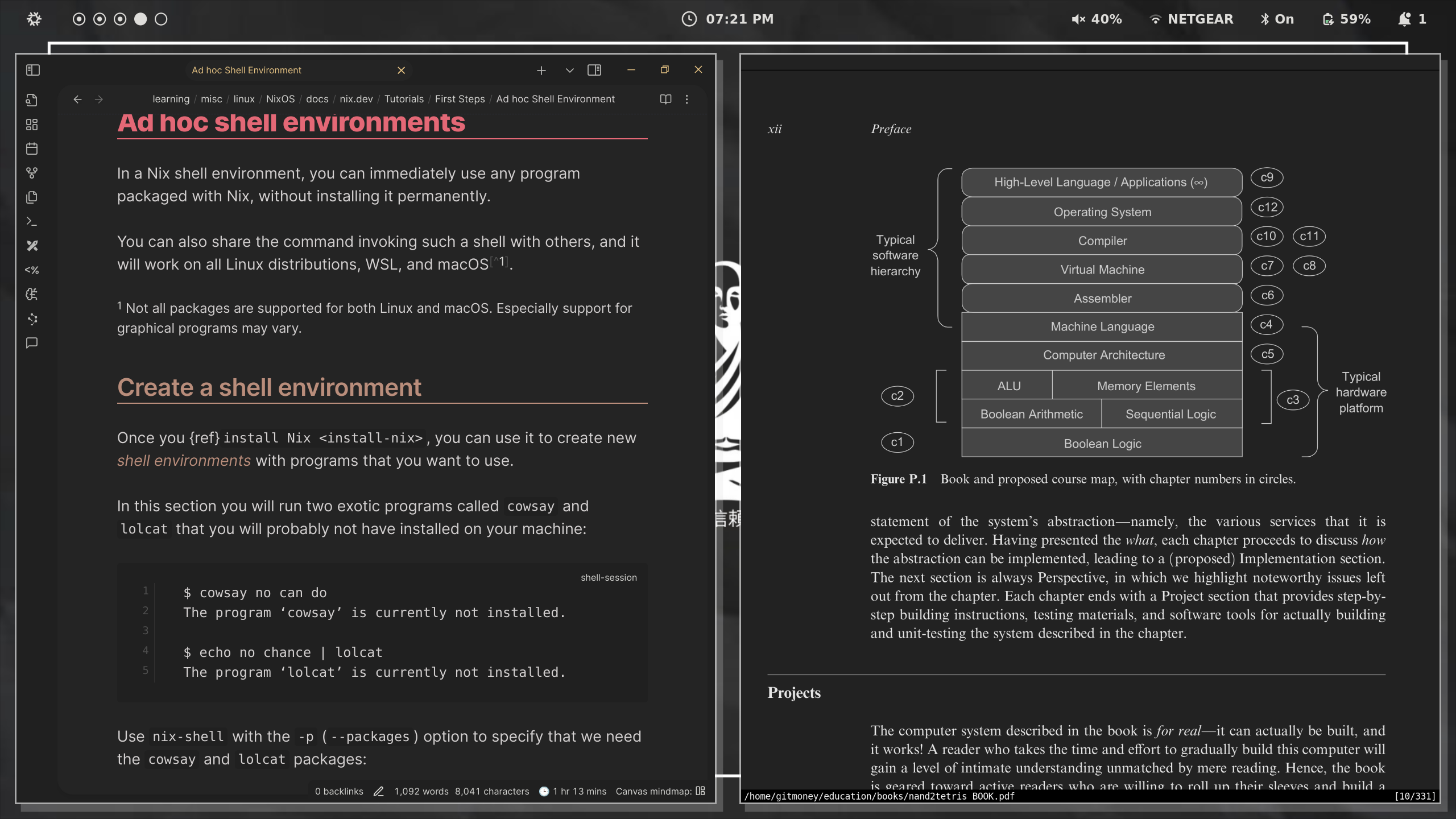Click the copy/templates icon in ribbon
This screenshot has width=1456, height=819.
[x=32, y=197]
